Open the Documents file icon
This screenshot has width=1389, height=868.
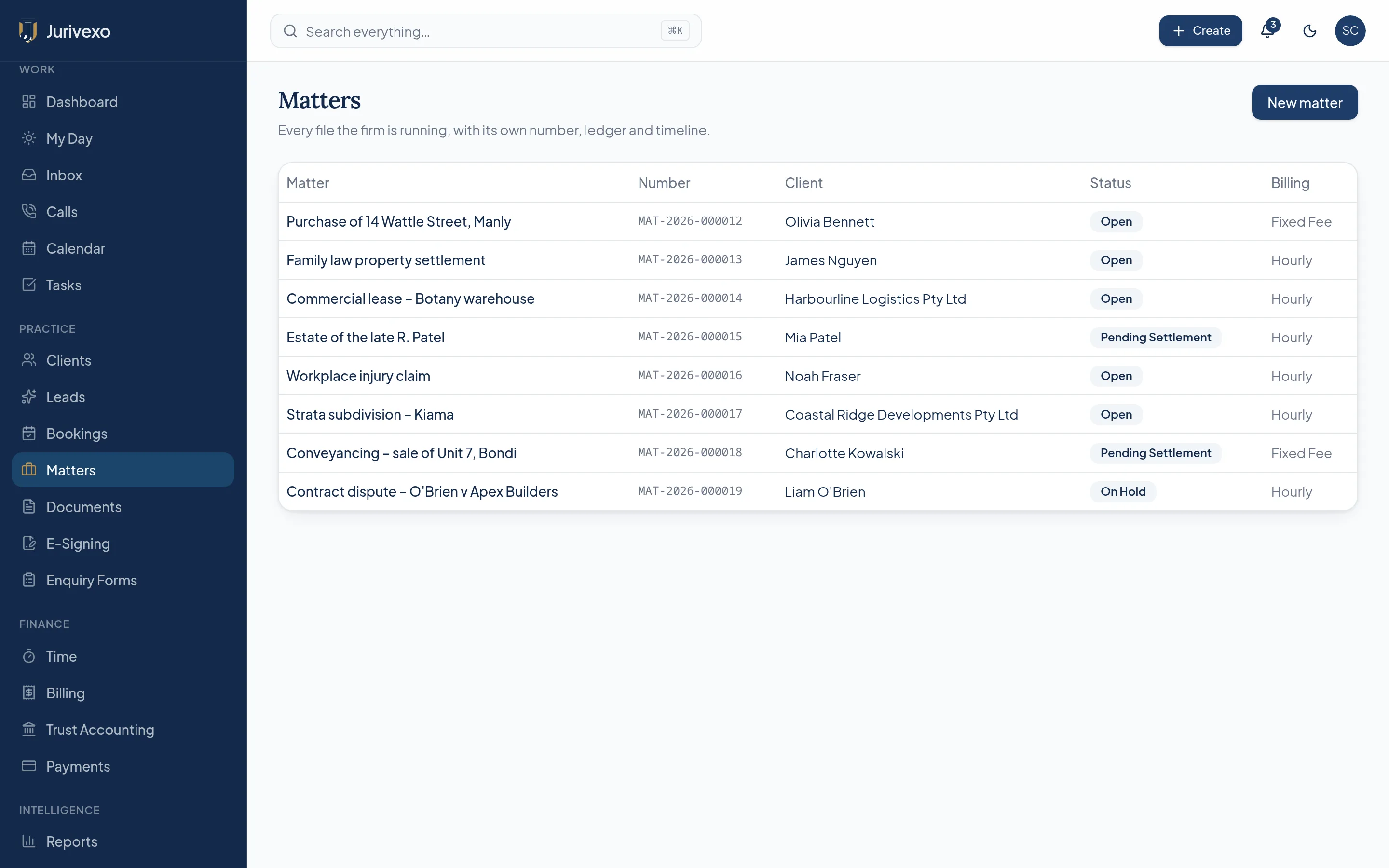pyautogui.click(x=29, y=506)
